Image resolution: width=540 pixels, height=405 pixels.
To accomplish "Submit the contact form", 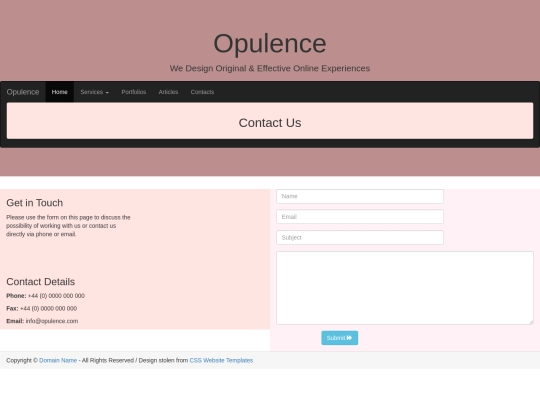I will click(x=340, y=338).
